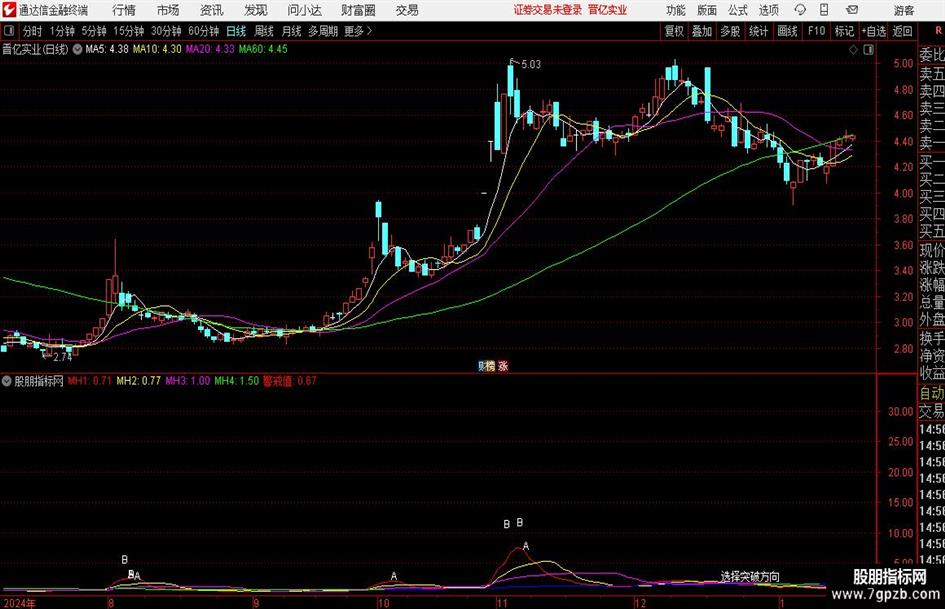The height and width of the screenshot is (609, 945).
Task: Click the MA20: 4.33 value label
Action: click(x=210, y=49)
